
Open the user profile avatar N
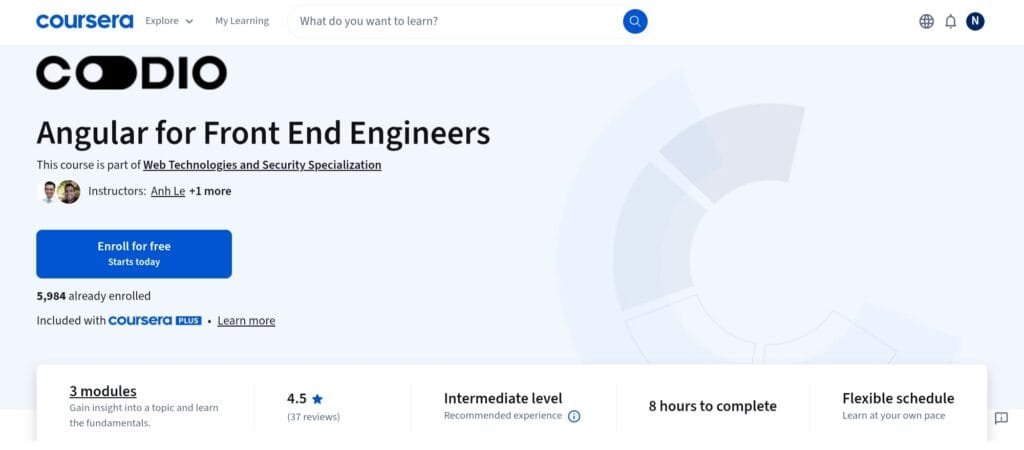pos(975,21)
